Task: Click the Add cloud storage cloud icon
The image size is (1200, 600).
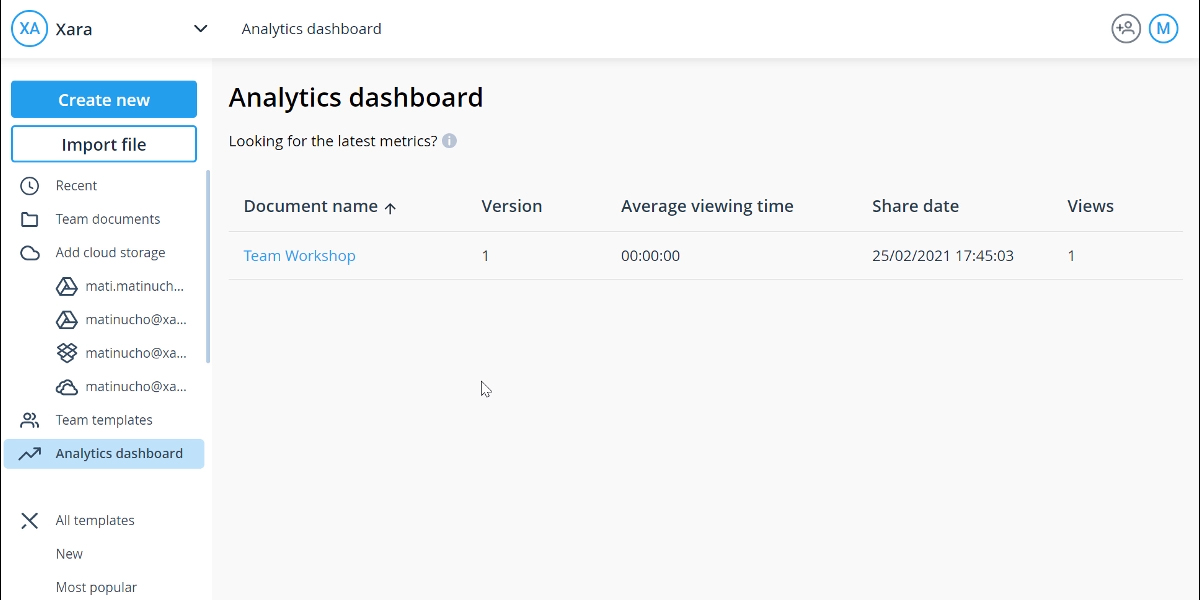Action: point(30,253)
